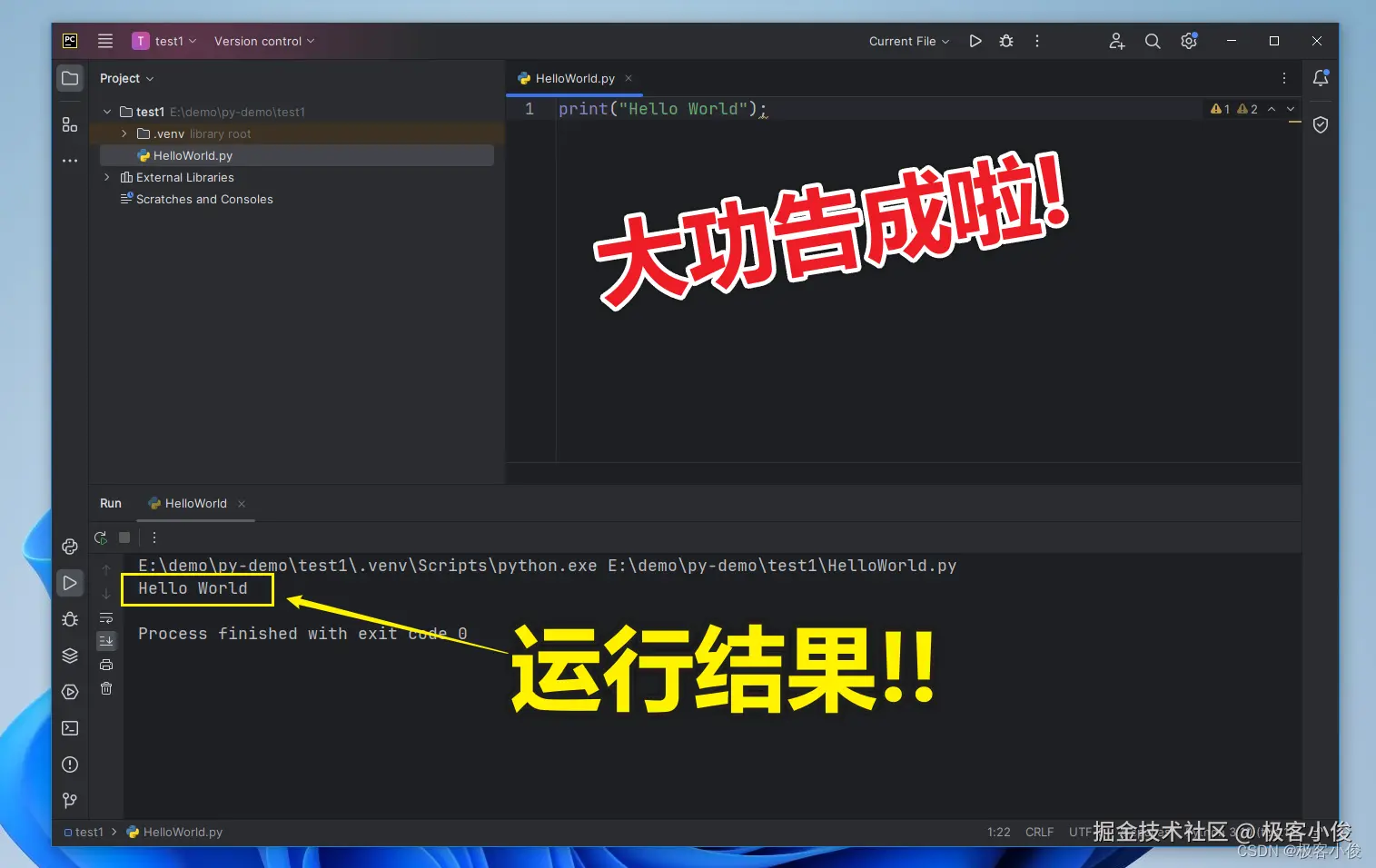This screenshot has height=868, width=1376.
Task: Go to next highlighted problem arrow
Action: point(1291,109)
